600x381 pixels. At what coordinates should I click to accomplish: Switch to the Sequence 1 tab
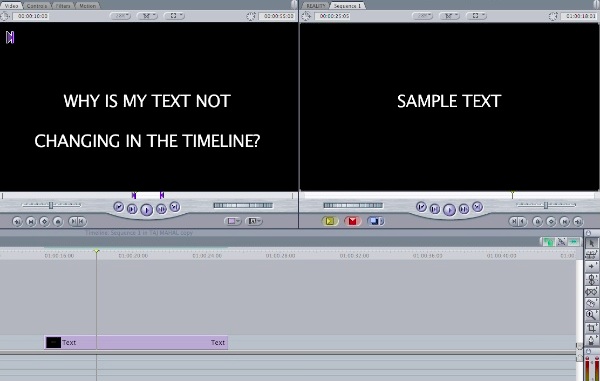(x=347, y=6)
